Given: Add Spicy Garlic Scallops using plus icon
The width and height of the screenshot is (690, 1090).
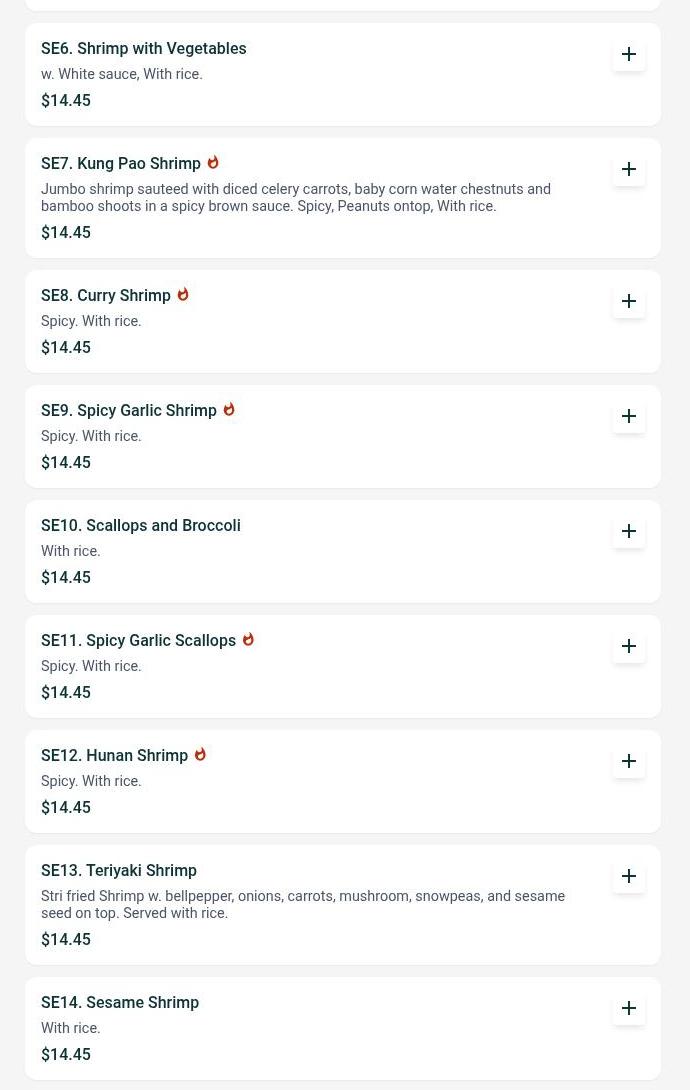Looking at the screenshot, I should click(x=629, y=646).
